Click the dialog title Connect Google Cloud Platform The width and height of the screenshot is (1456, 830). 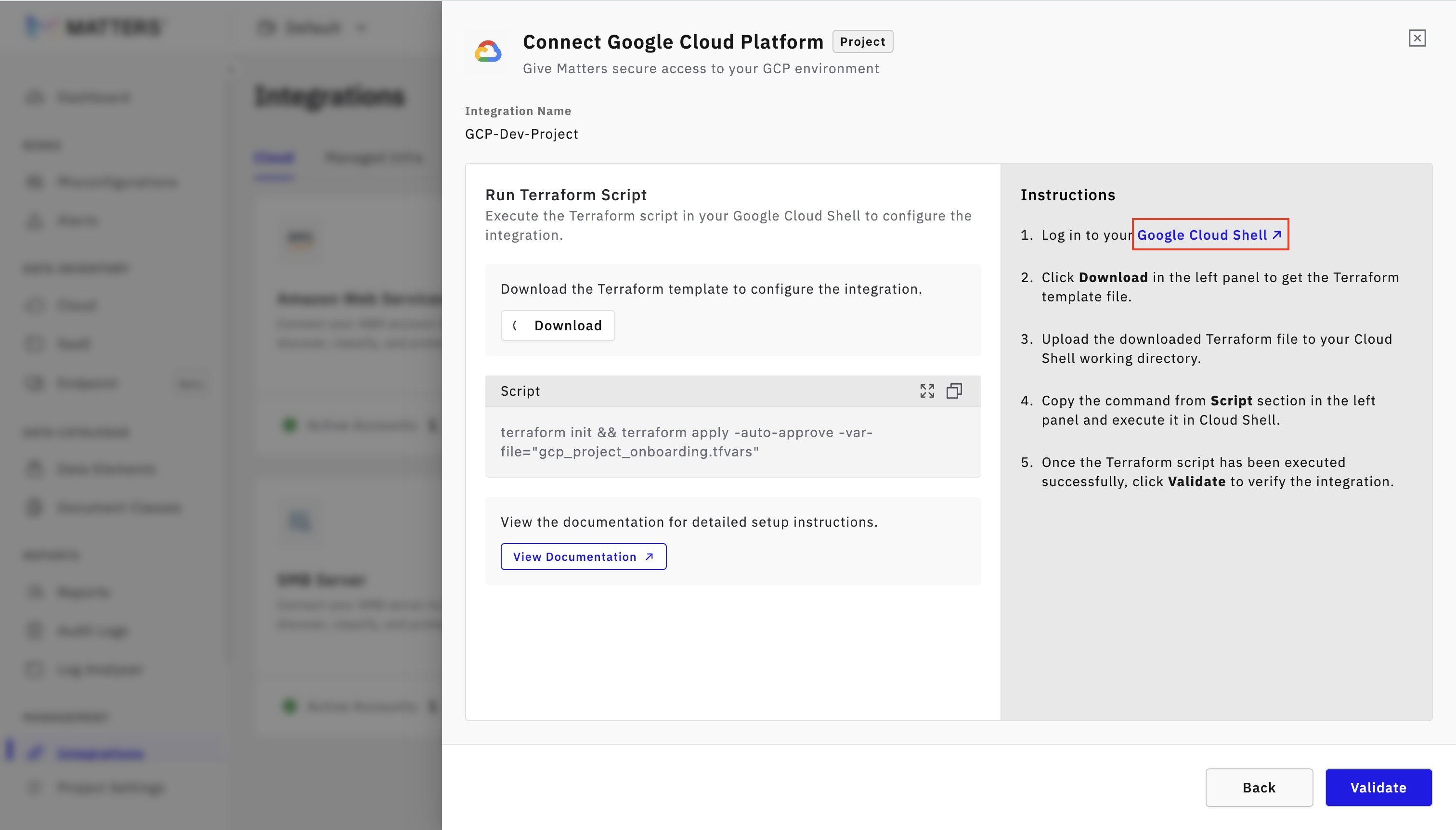pos(673,41)
